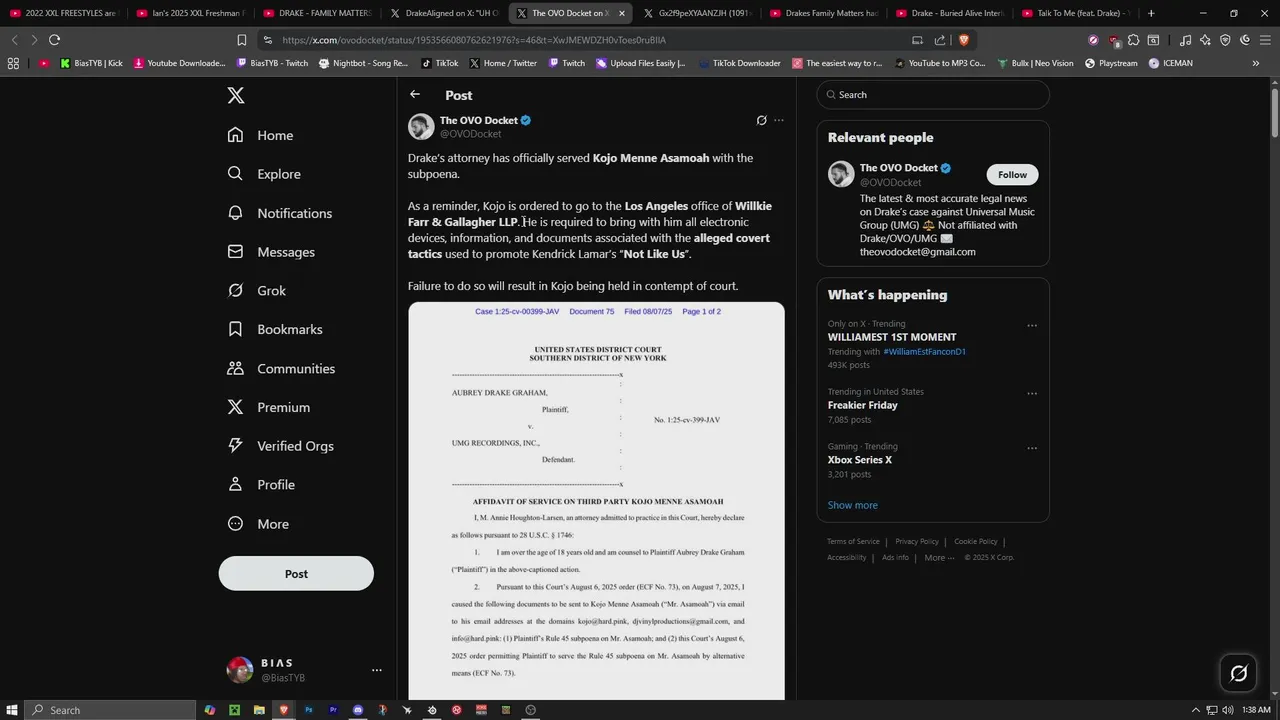Open the post's three-dot more menu
The image size is (1280, 720).
779,120
